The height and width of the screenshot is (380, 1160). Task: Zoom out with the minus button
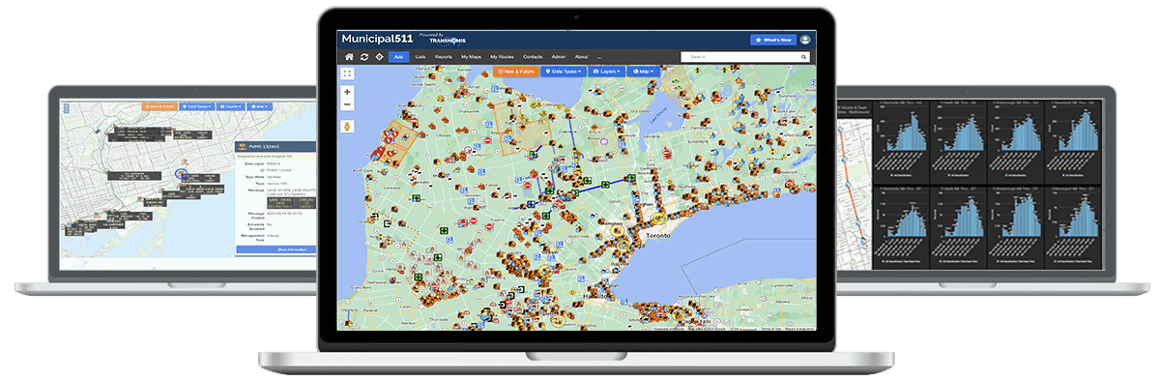coord(347,105)
